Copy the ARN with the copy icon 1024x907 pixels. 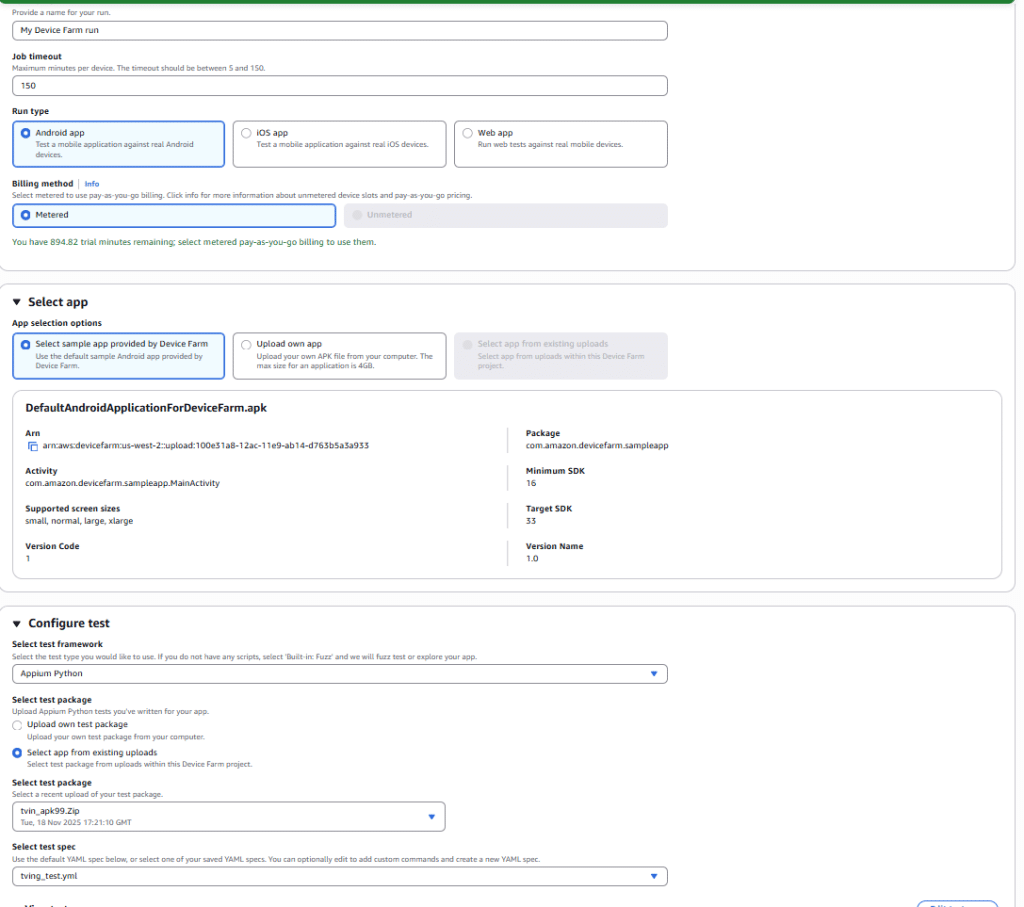click(32, 445)
